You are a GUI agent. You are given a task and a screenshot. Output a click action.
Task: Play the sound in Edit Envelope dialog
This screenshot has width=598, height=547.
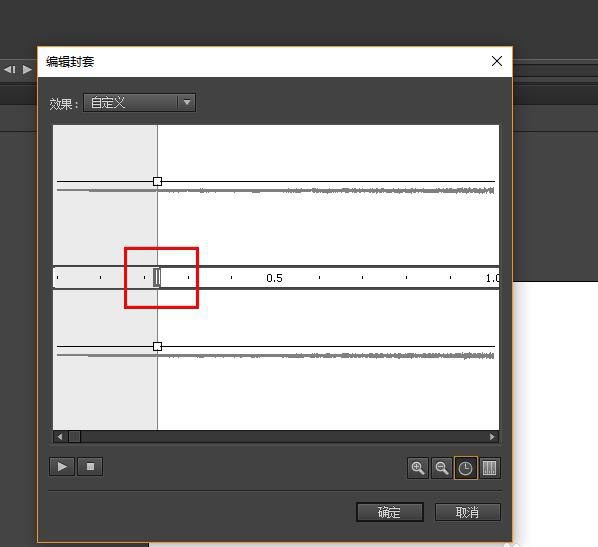[x=62, y=467]
